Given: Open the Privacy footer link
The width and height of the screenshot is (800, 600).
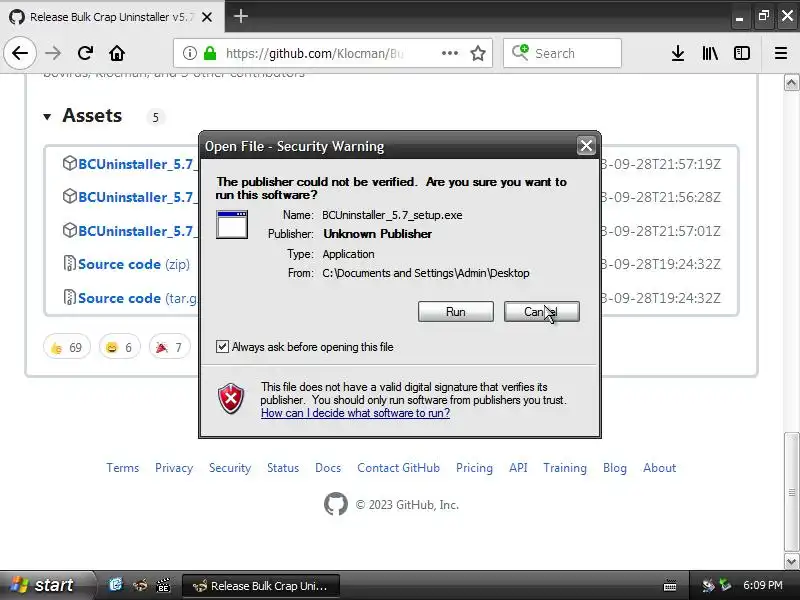Looking at the screenshot, I should (174, 468).
